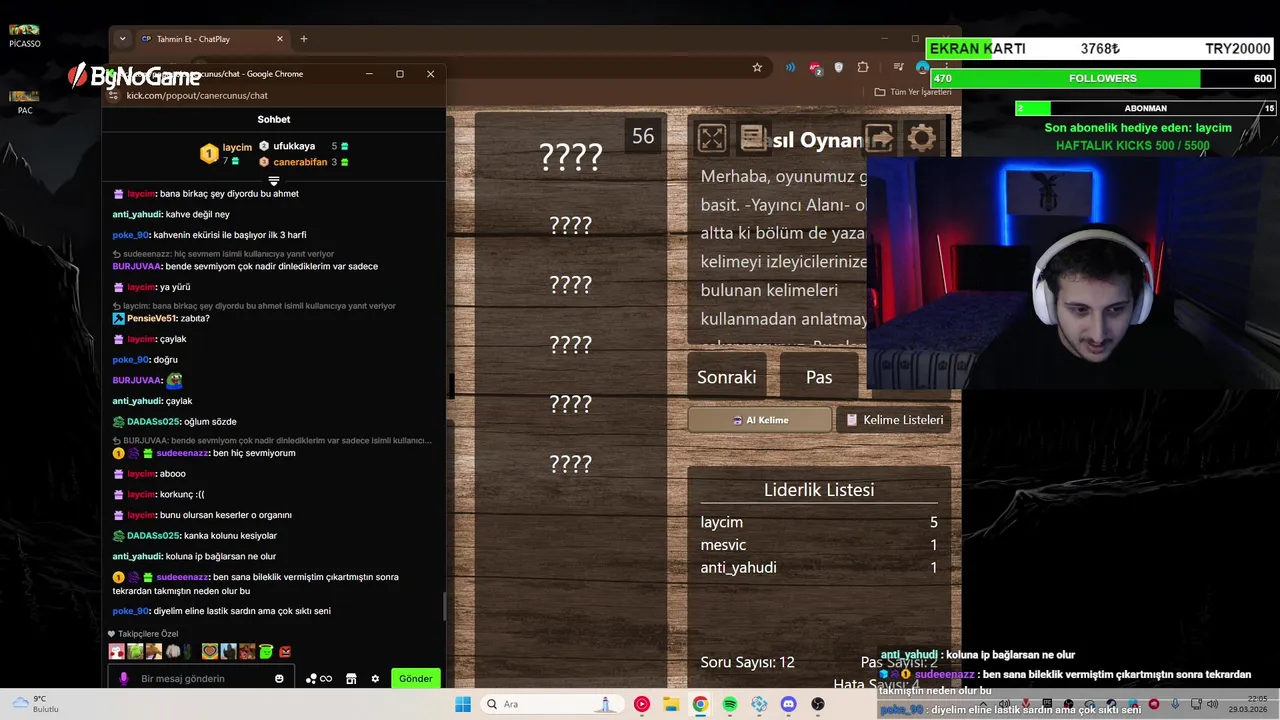Click leaderboard entry mesvic

pyautogui.click(x=723, y=545)
